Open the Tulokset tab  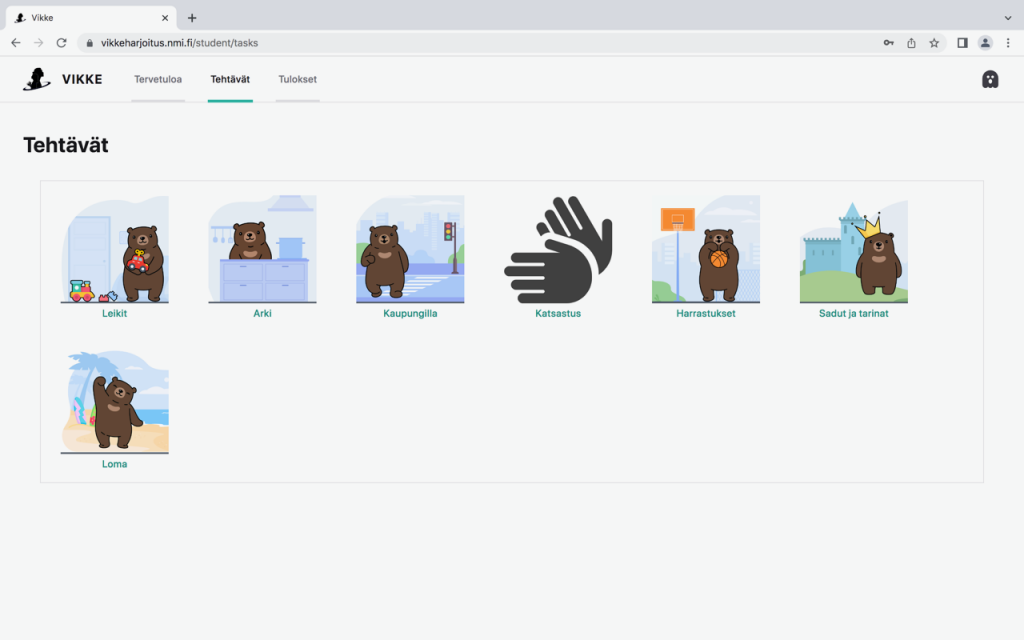(x=297, y=79)
